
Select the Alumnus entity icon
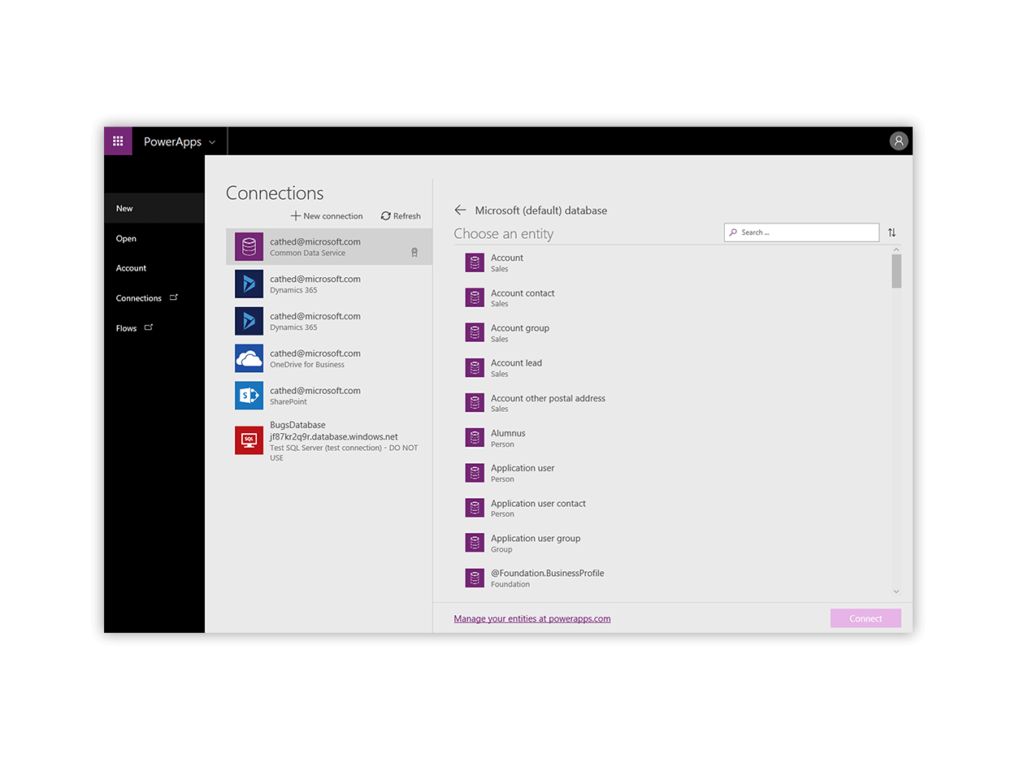pyautogui.click(x=475, y=438)
